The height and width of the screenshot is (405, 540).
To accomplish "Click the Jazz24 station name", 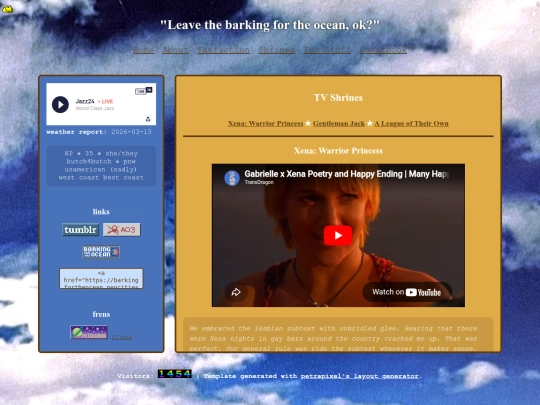I will (85, 101).
